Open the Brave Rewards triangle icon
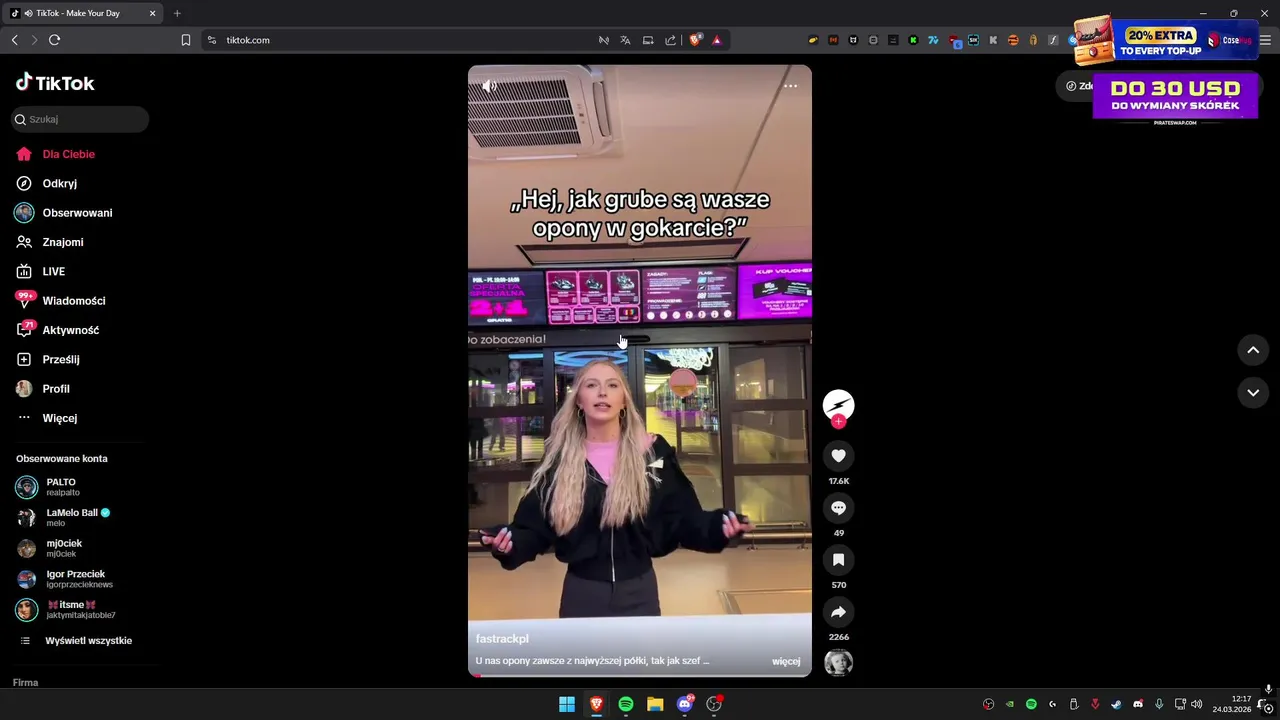Image resolution: width=1280 pixels, height=720 pixels. tap(717, 40)
